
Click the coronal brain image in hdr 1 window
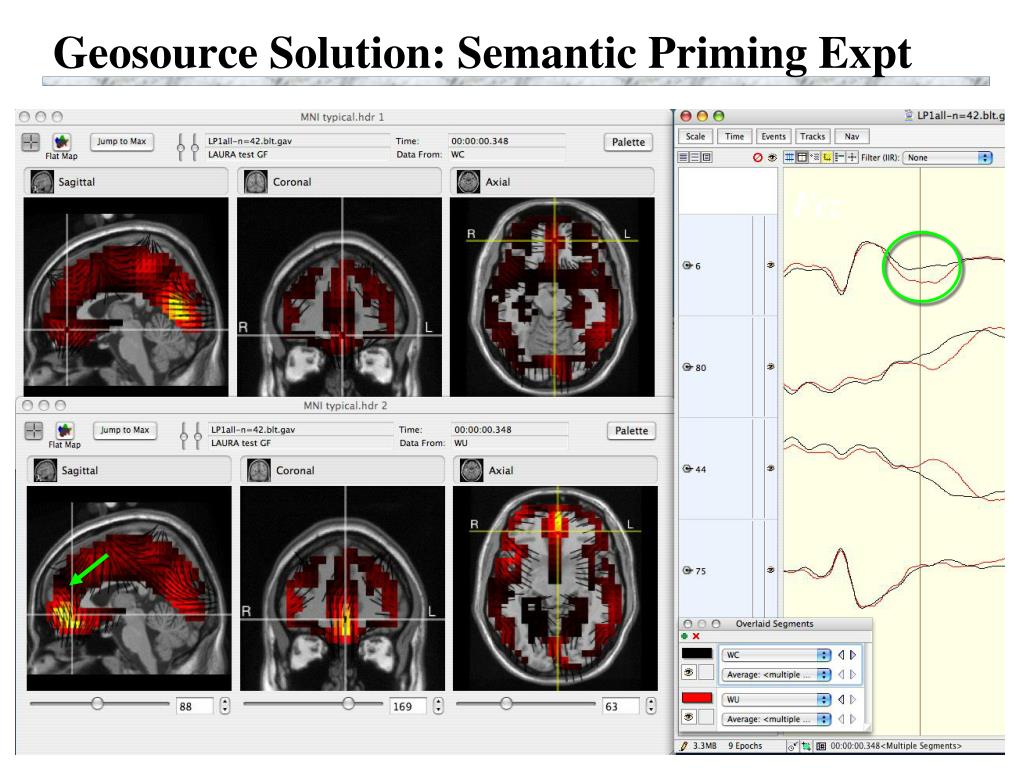tap(340, 296)
